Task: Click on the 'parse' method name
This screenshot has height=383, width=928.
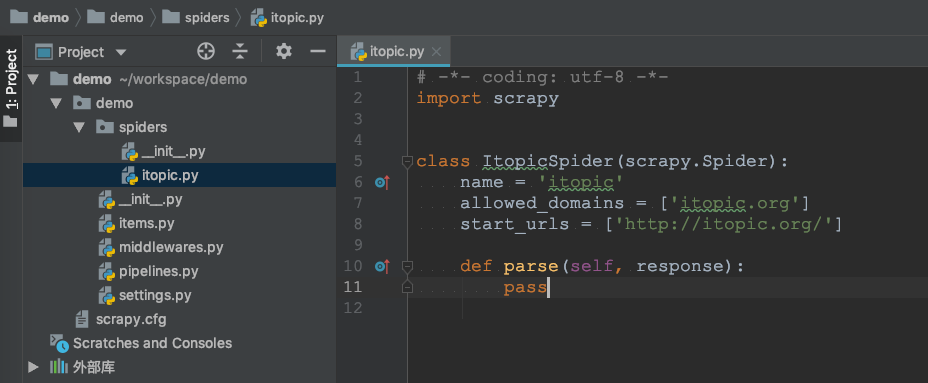Action: pyautogui.click(x=531, y=266)
